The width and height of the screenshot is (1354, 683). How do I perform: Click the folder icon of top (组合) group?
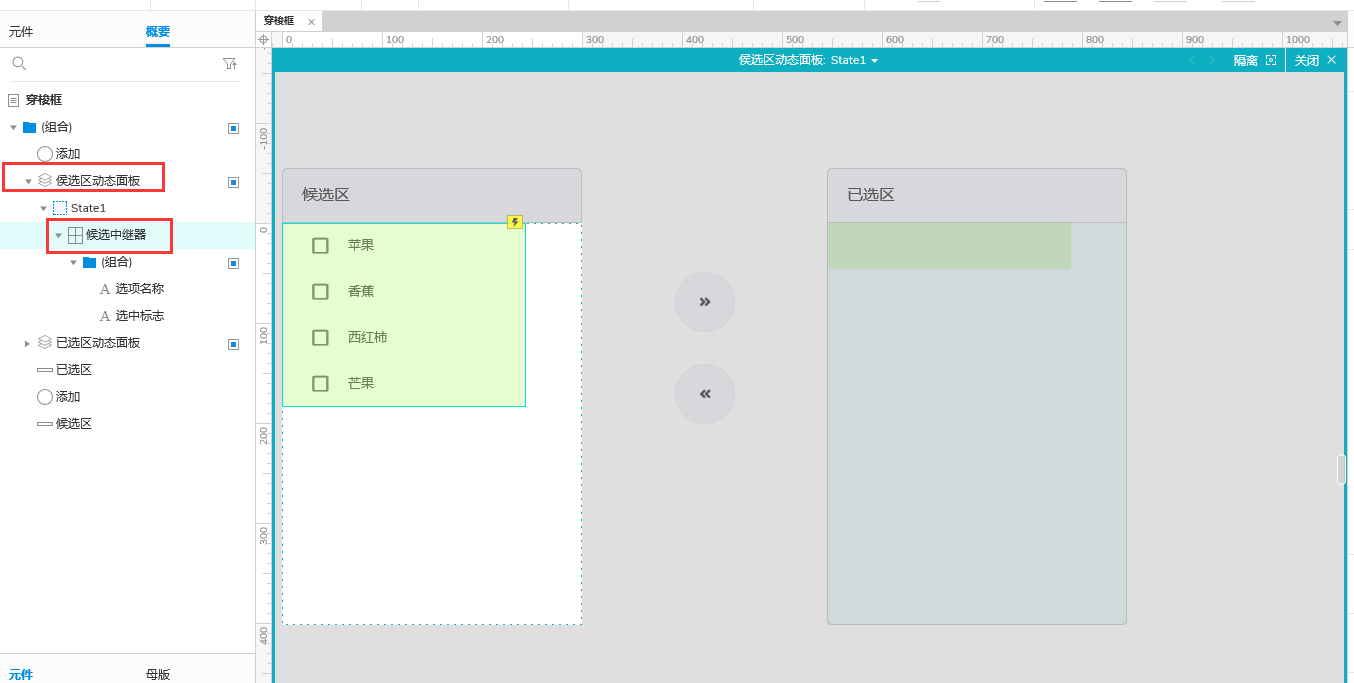29,127
